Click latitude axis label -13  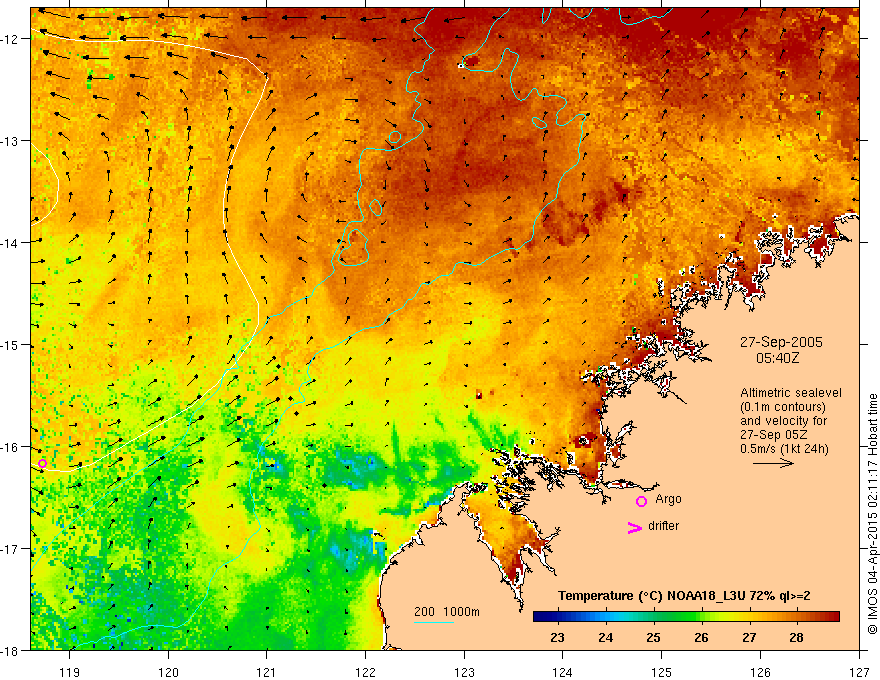pyautogui.click(x=10, y=141)
